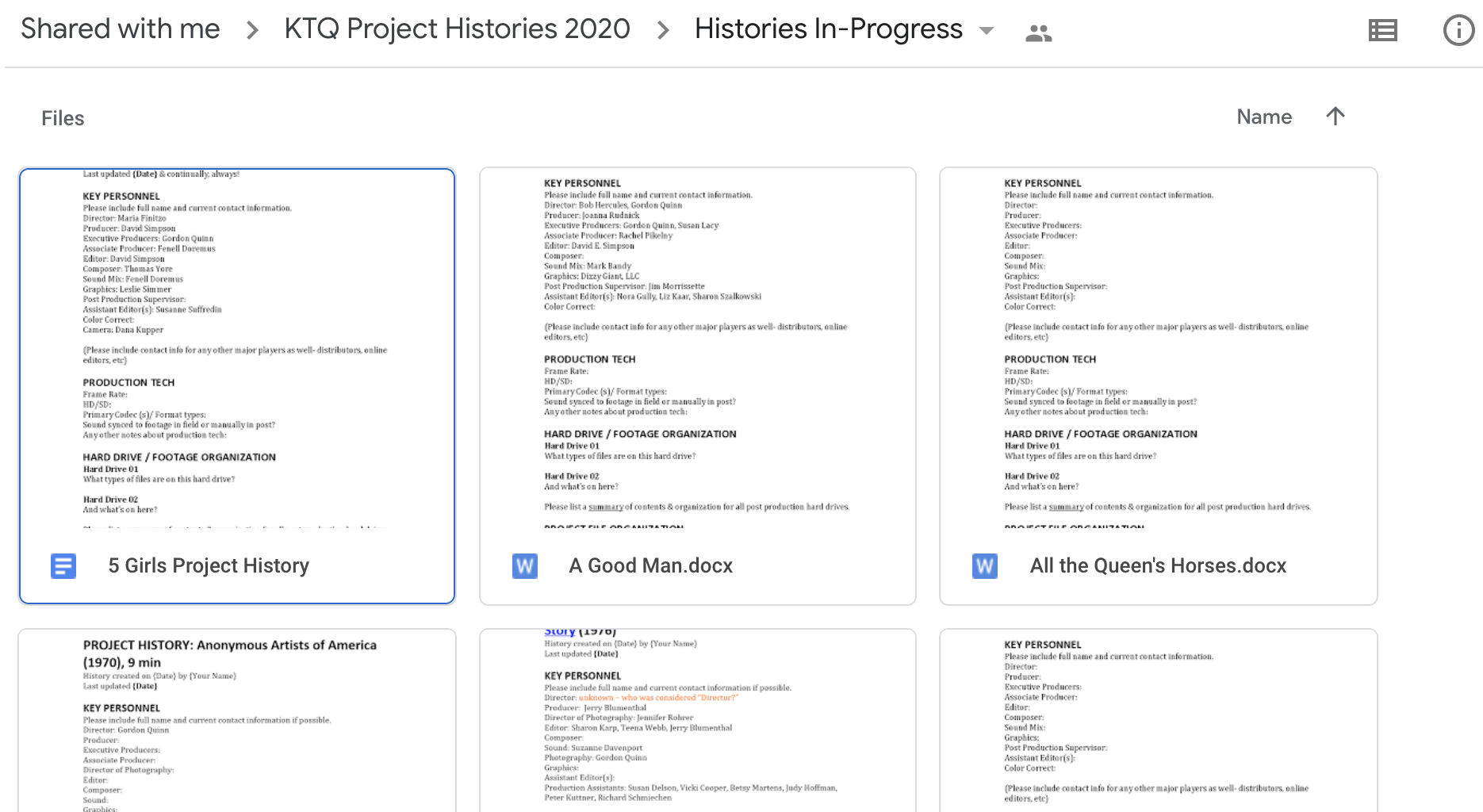The image size is (1483, 812).
Task: Go to Shared with me breadcrumb
Action: 121,29
